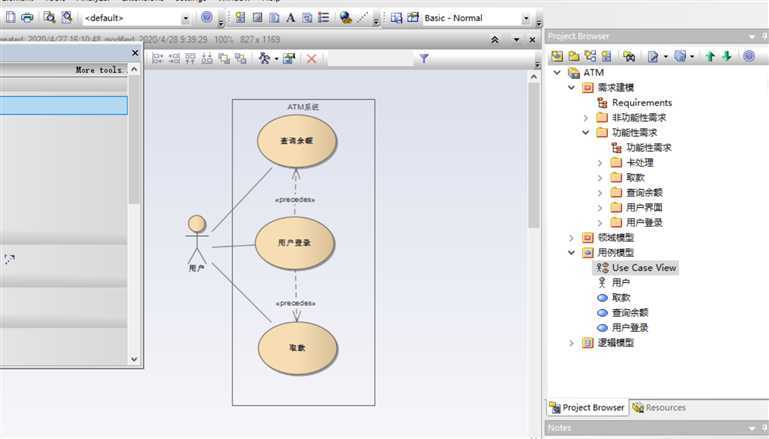Viewport: 769px width, 439px height.
Task: Select 用户登录 use case under 用例模型
Action: click(x=630, y=328)
